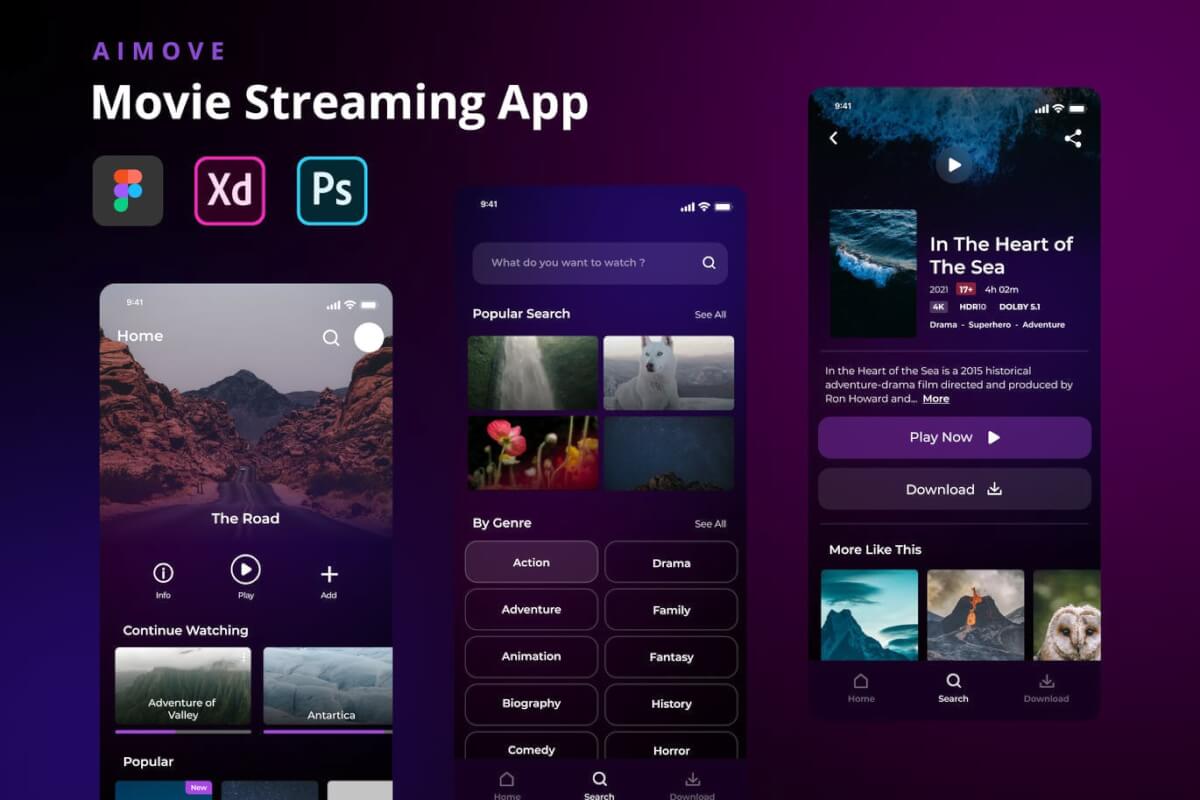Switch to Home tab on detail screen
1200x800 pixels.
click(x=861, y=688)
